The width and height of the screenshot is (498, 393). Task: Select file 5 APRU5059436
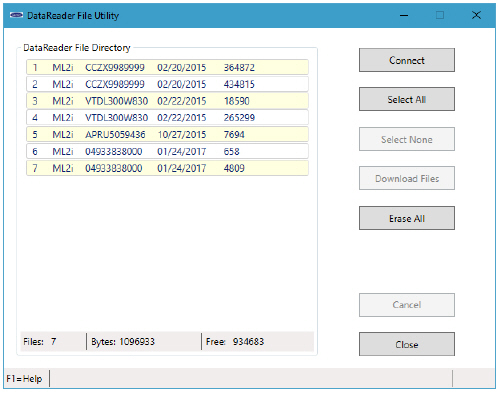(167, 134)
